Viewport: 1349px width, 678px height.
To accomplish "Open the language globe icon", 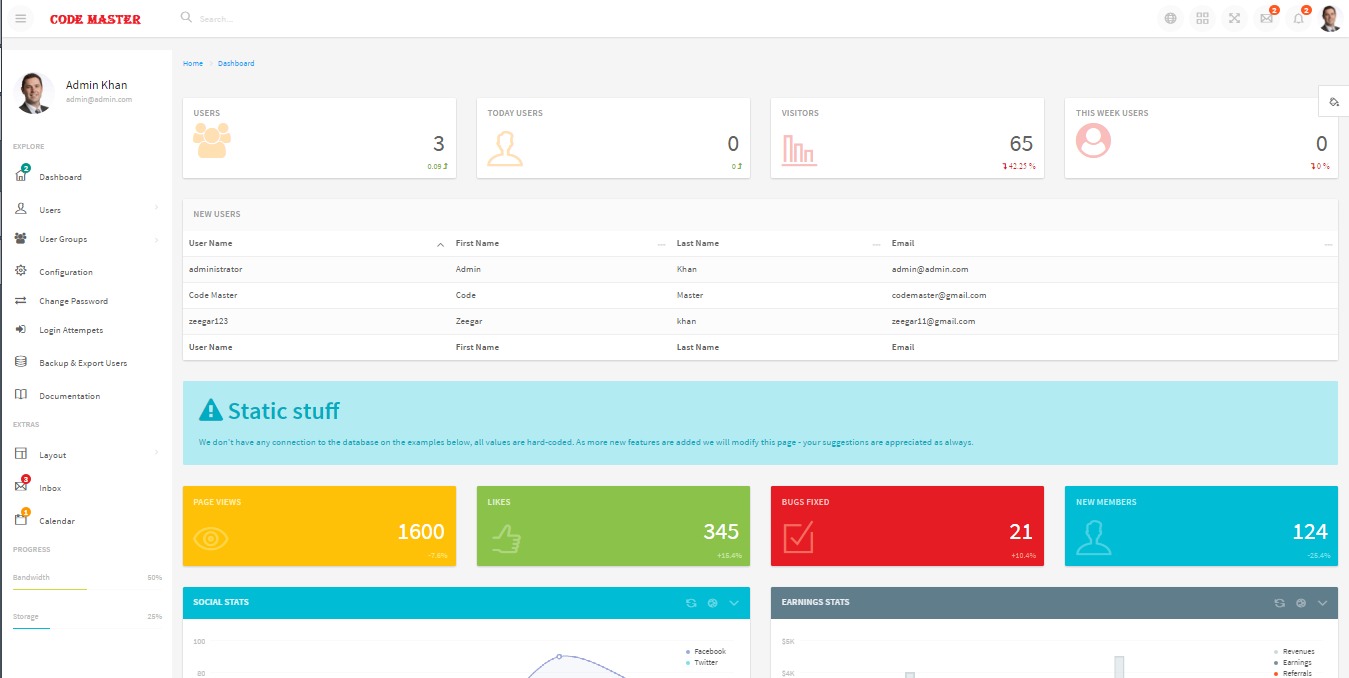I will [1169, 18].
